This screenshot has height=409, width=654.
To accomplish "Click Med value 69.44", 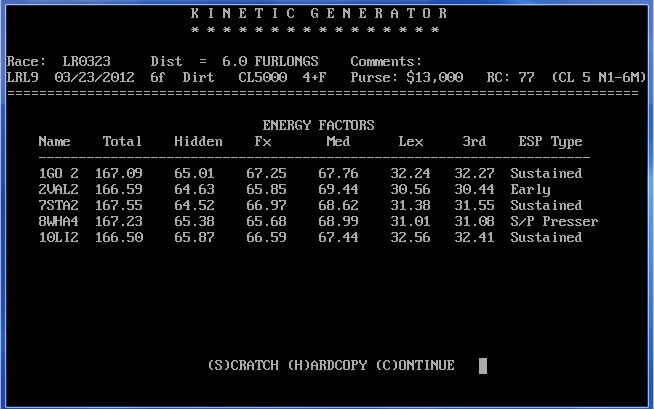I will pos(338,189).
